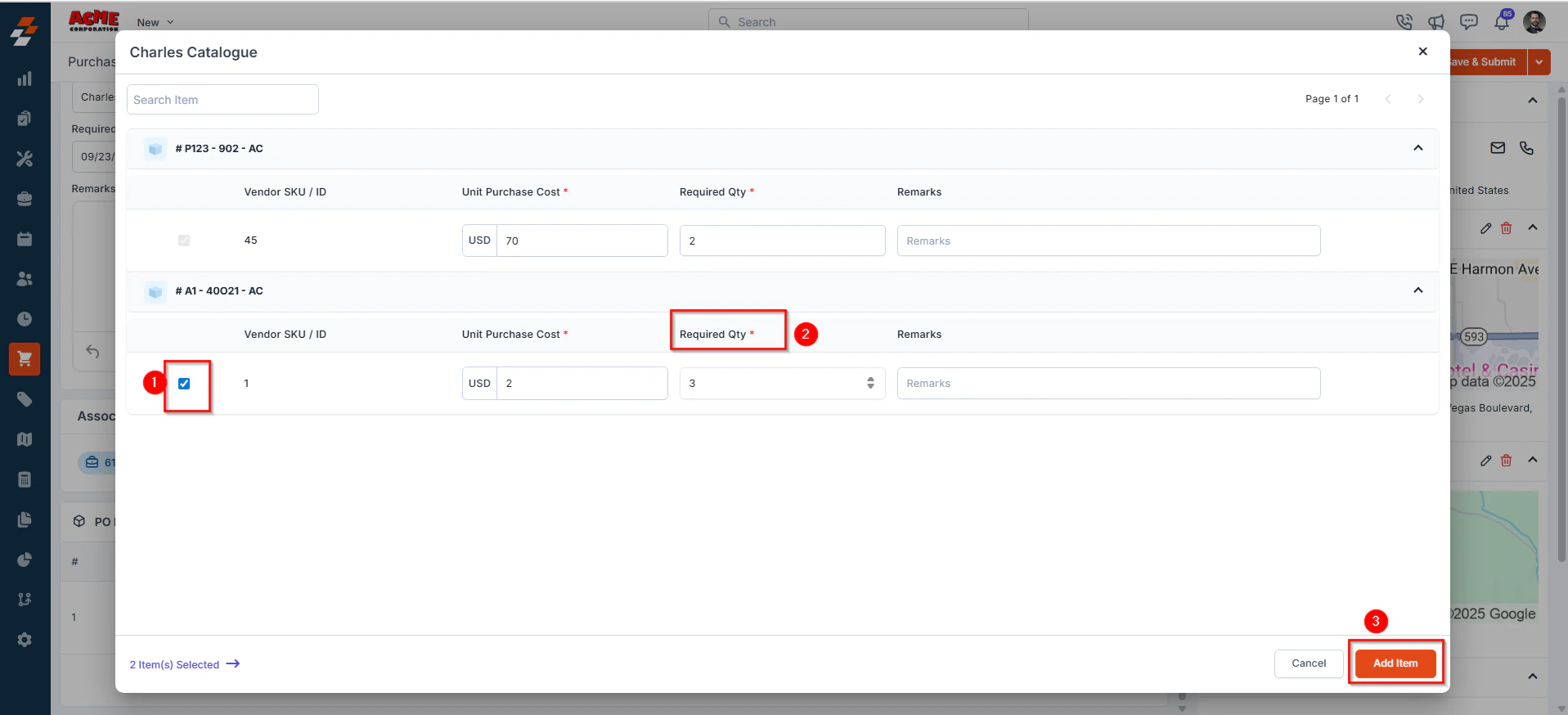Open the branch workflow sidebar icon
Screen dimensions: 1568x715
click(25, 600)
